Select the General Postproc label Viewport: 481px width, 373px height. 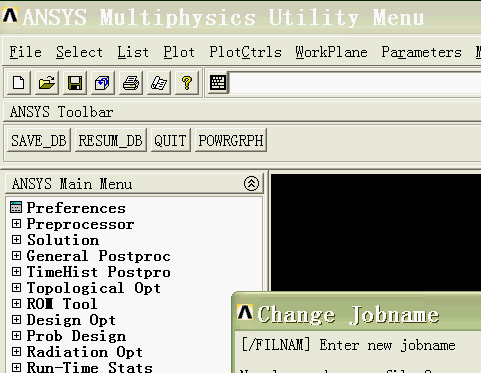point(99,256)
